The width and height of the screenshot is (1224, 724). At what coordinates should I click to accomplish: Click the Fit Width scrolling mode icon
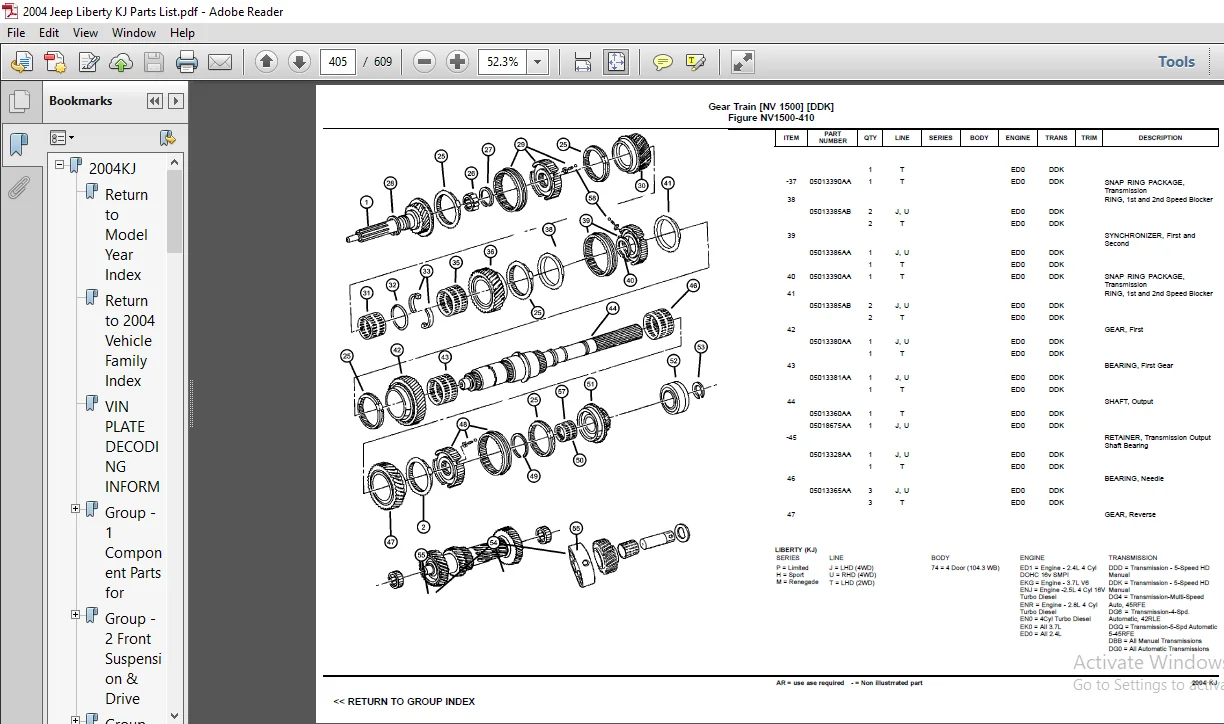(583, 62)
